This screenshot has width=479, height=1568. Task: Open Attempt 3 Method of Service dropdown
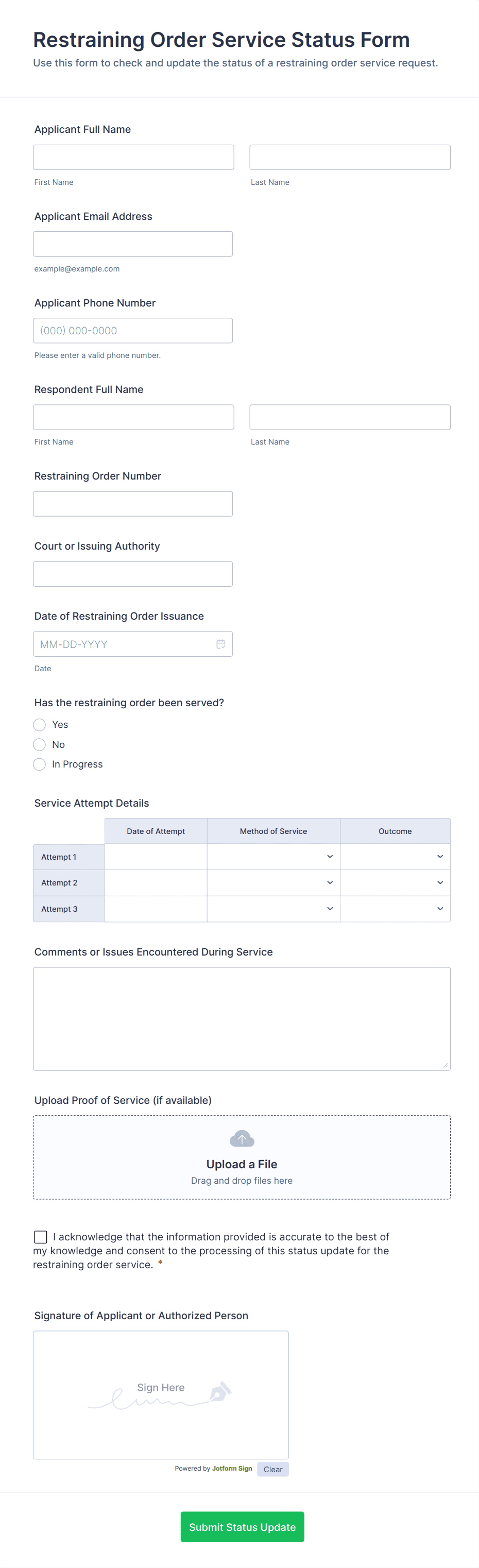tap(273, 909)
